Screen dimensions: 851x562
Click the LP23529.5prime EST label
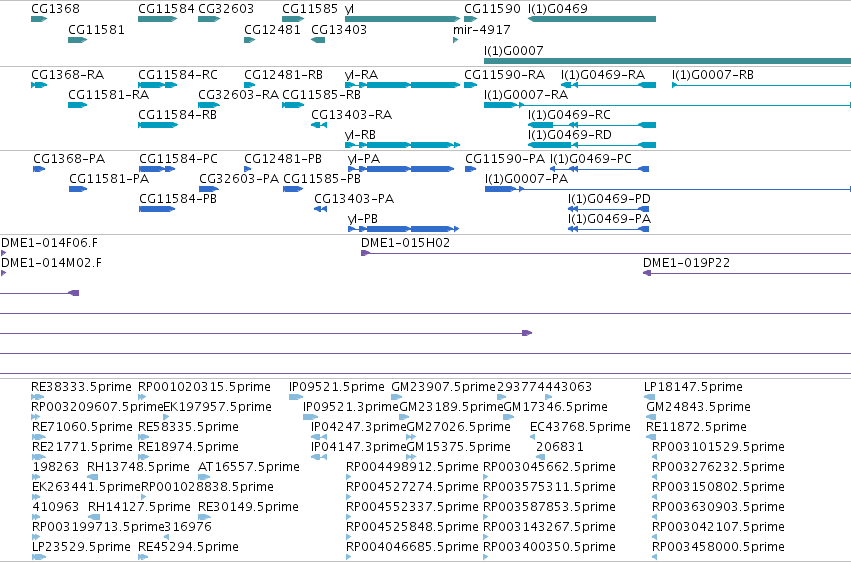click(x=81, y=547)
